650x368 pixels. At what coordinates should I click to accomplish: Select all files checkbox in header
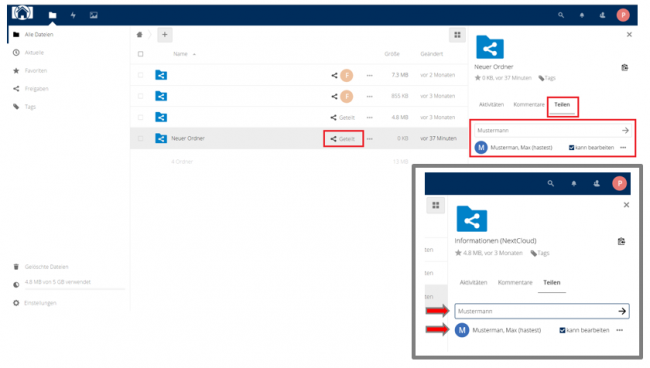pos(141,54)
